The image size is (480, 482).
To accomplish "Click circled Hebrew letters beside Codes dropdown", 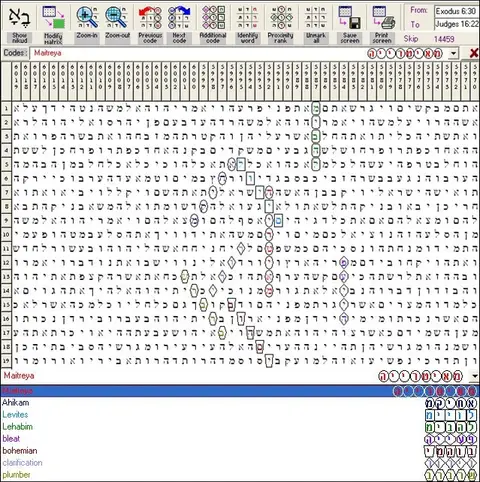I will coord(405,53).
